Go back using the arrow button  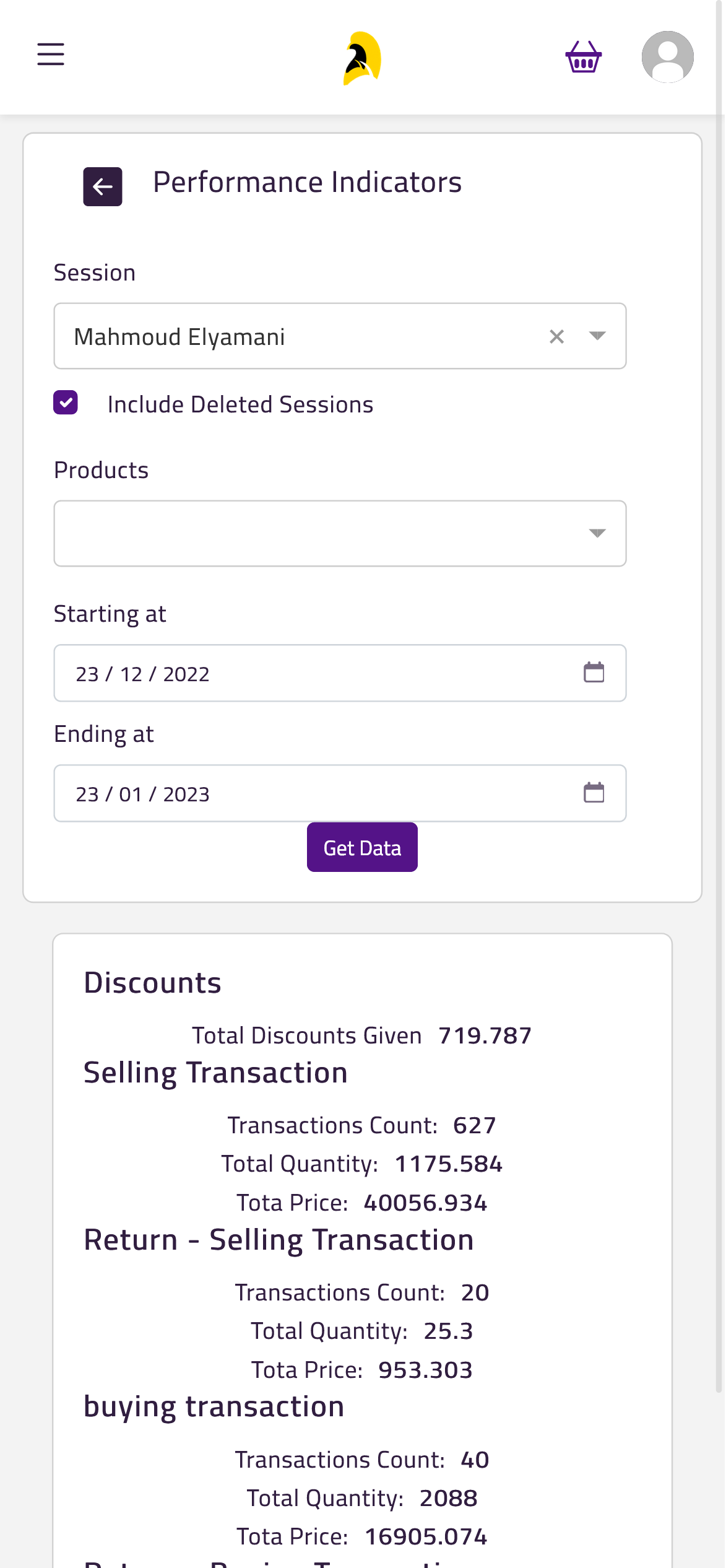pos(103,186)
